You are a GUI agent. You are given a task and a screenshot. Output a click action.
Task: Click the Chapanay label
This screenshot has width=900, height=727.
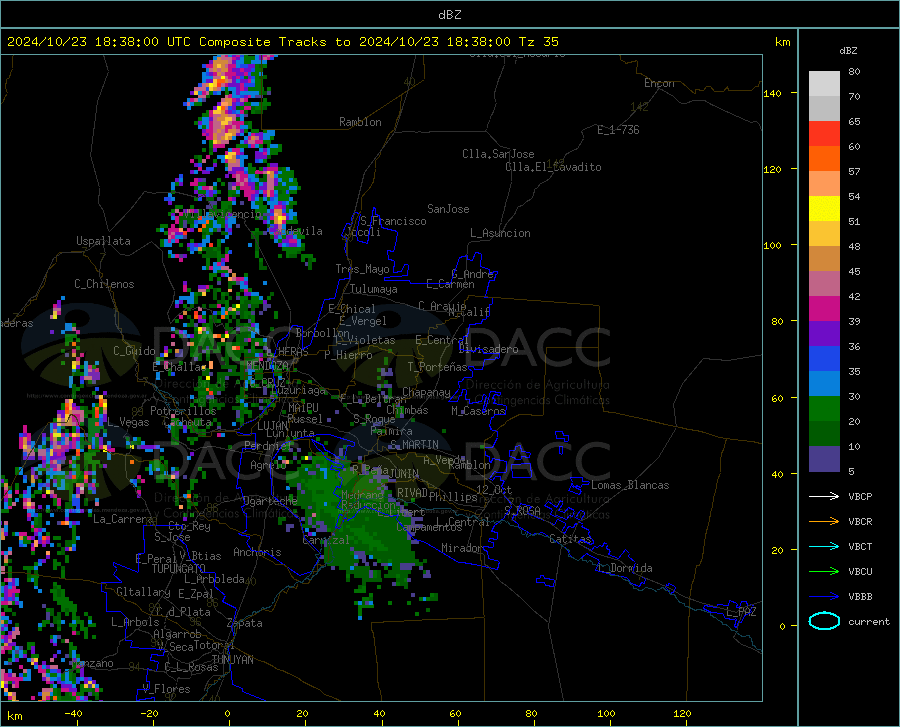(x=426, y=392)
